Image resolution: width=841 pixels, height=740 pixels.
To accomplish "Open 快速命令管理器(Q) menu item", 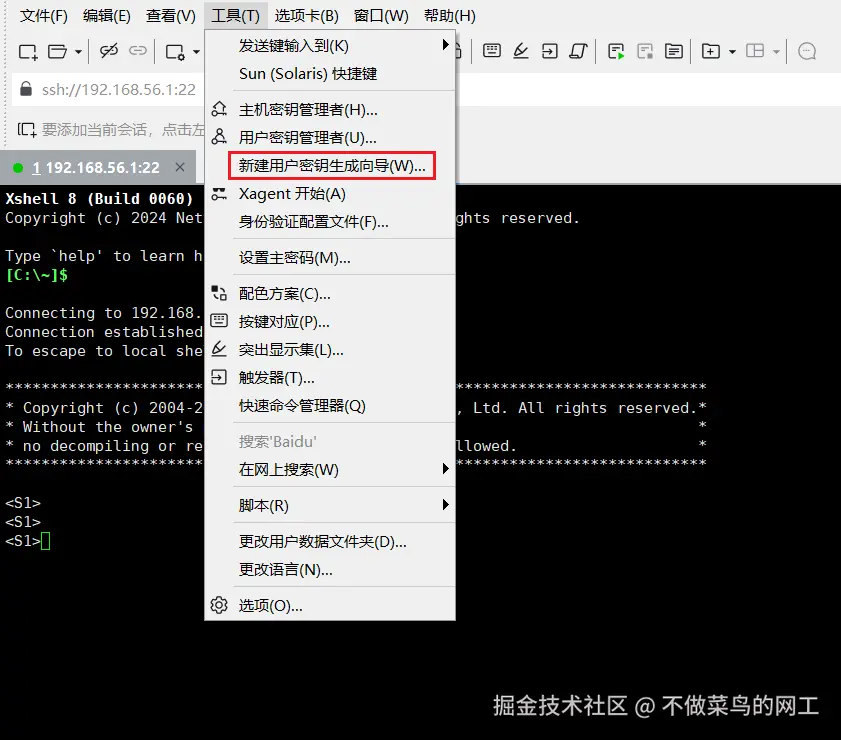I will (330, 405).
